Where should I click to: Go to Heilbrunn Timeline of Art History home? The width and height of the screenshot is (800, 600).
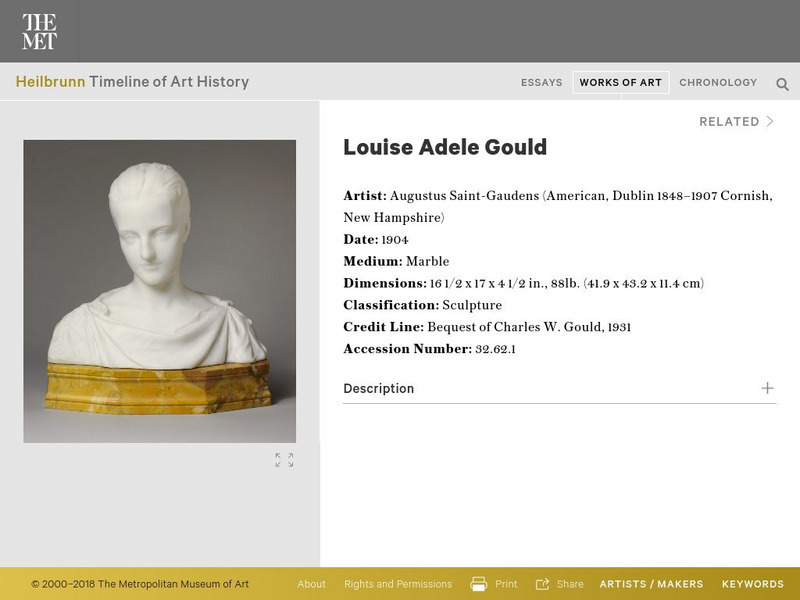click(132, 82)
